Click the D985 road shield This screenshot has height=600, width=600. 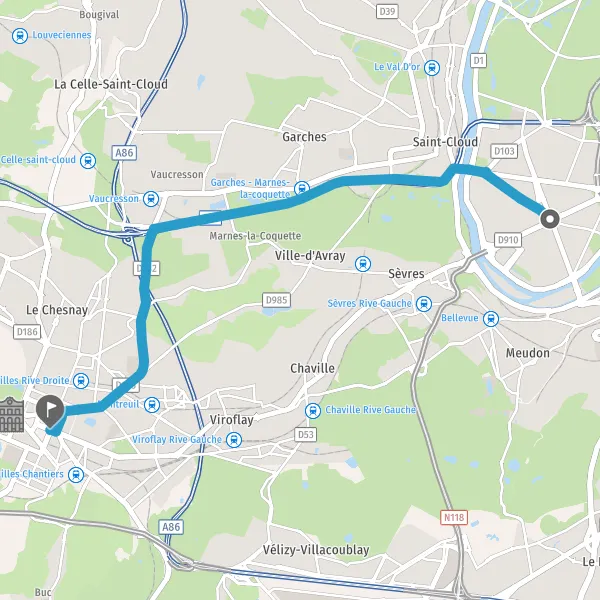click(x=276, y=300)
